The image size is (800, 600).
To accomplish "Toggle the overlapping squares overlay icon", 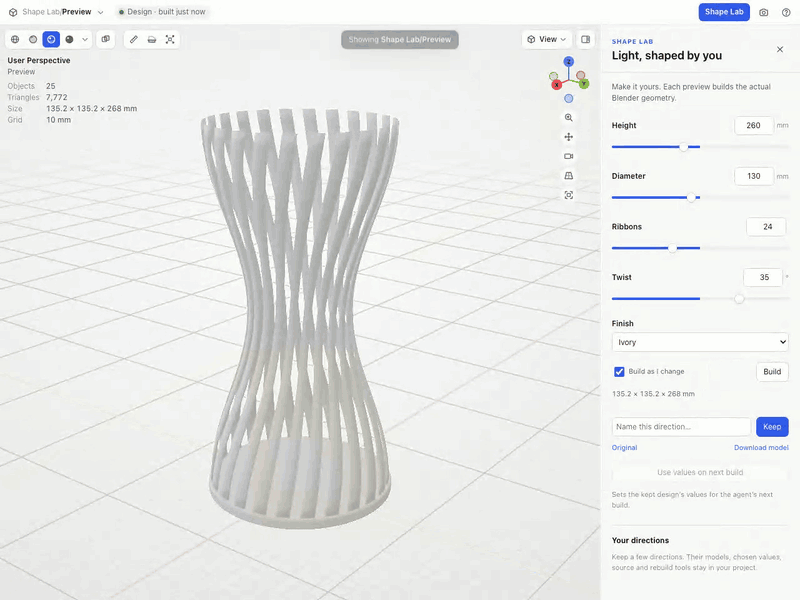I will coord(106,39).
